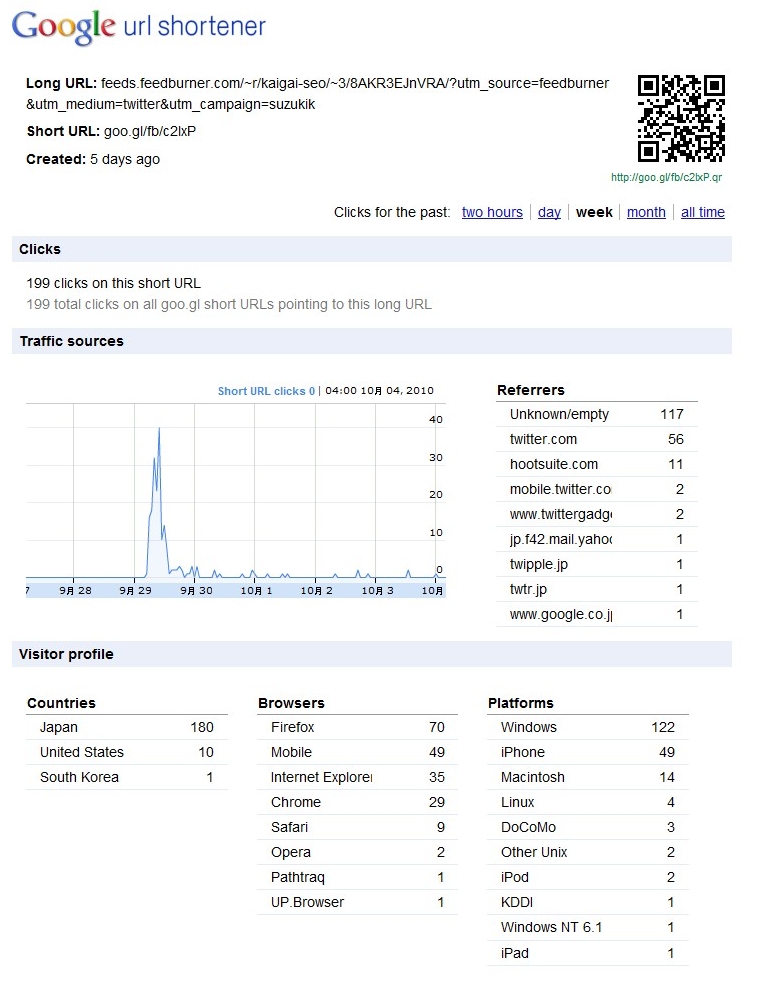The height and width of the screenshot is (987, 767).
Task: Click the UP.Browser row
Action: (358, 902)
